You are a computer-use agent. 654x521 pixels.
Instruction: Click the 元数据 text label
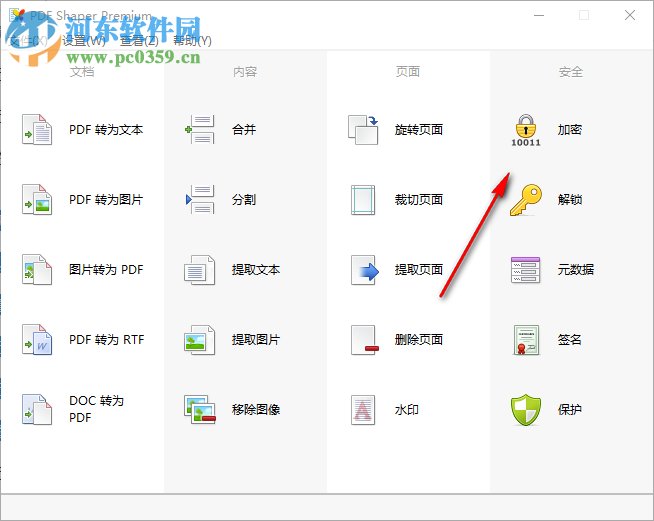pos(576,270)
